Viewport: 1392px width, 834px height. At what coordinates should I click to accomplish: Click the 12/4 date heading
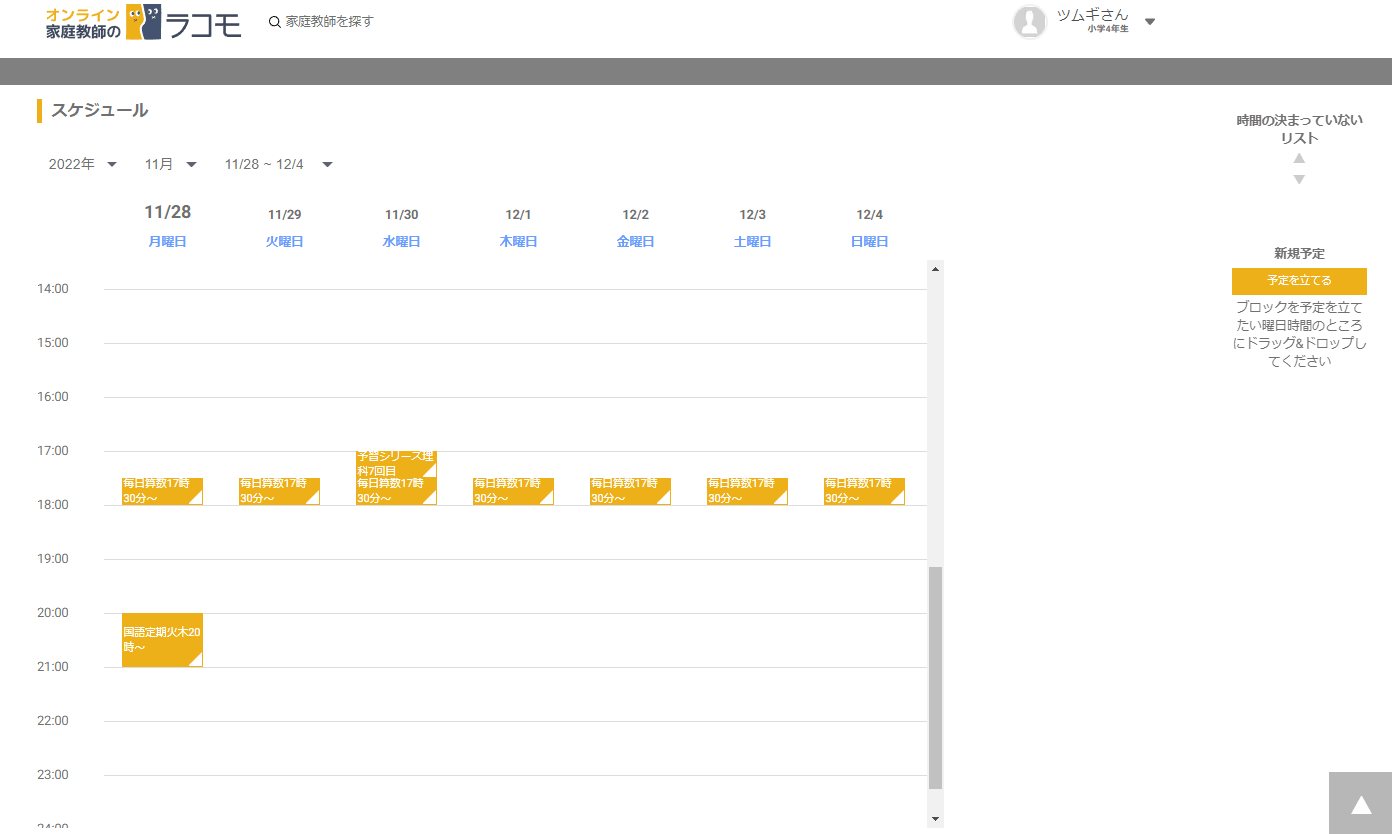(x=869, y=215)
